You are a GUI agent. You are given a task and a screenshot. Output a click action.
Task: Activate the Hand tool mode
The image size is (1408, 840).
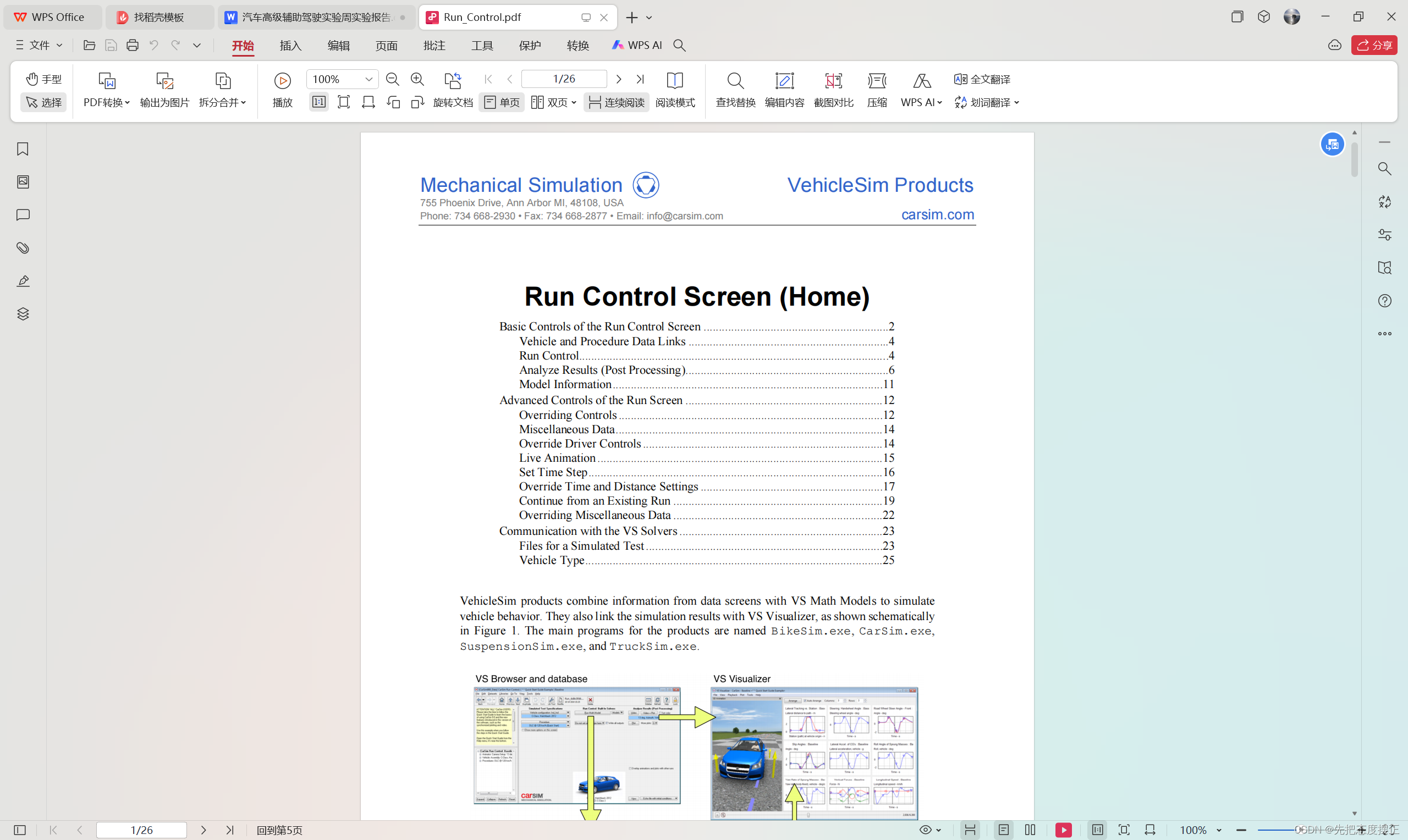[43, 79]
